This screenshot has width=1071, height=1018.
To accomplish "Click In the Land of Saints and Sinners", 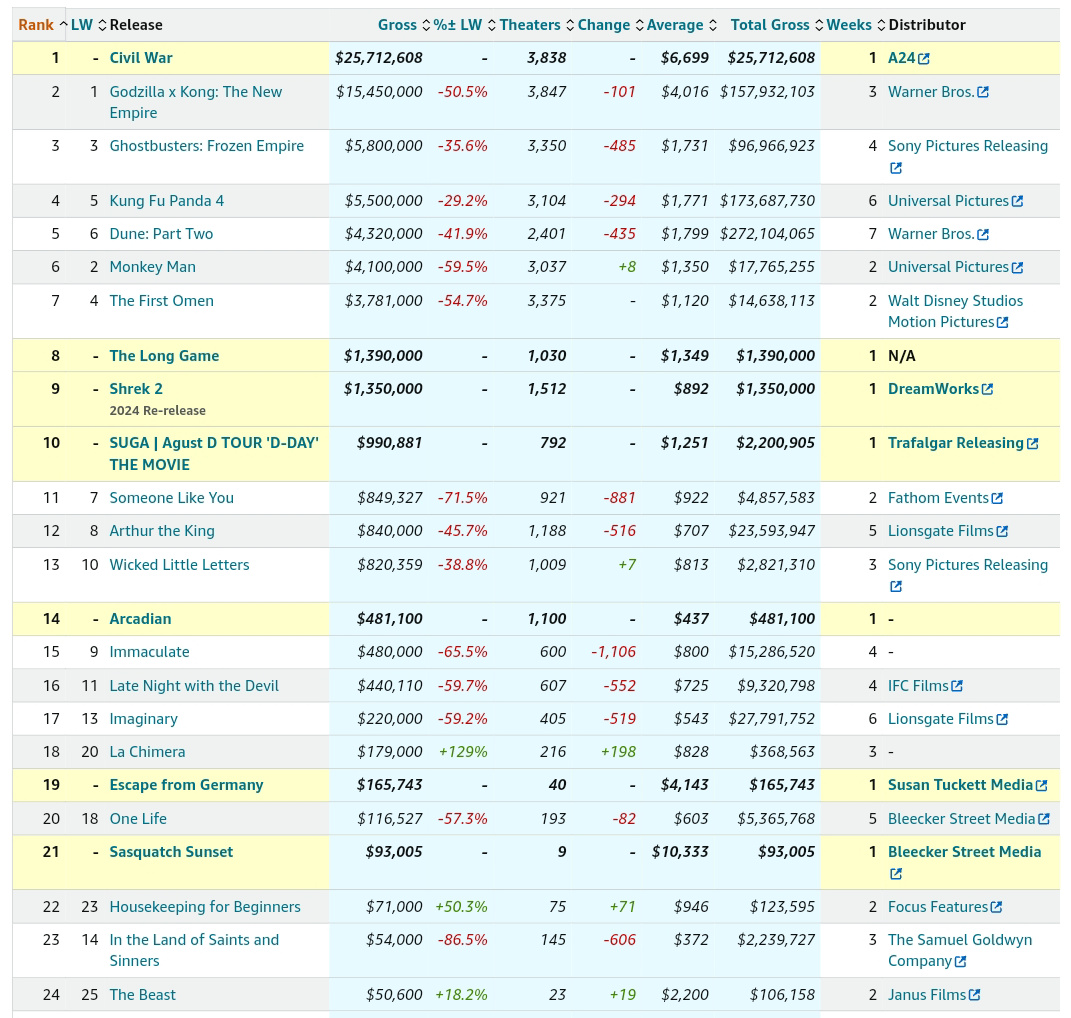I will pos(194,950).
